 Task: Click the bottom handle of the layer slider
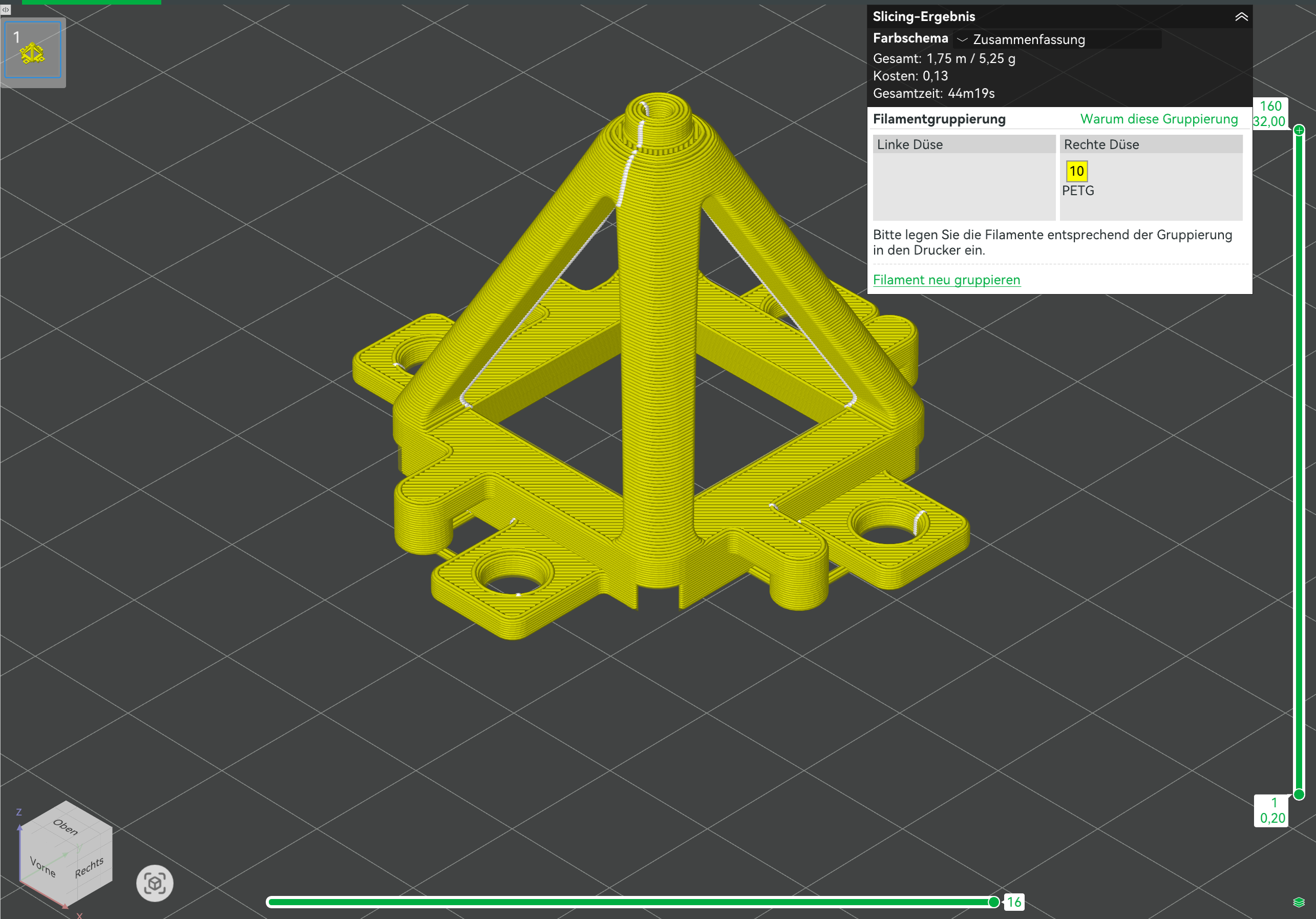point(1299,794)
